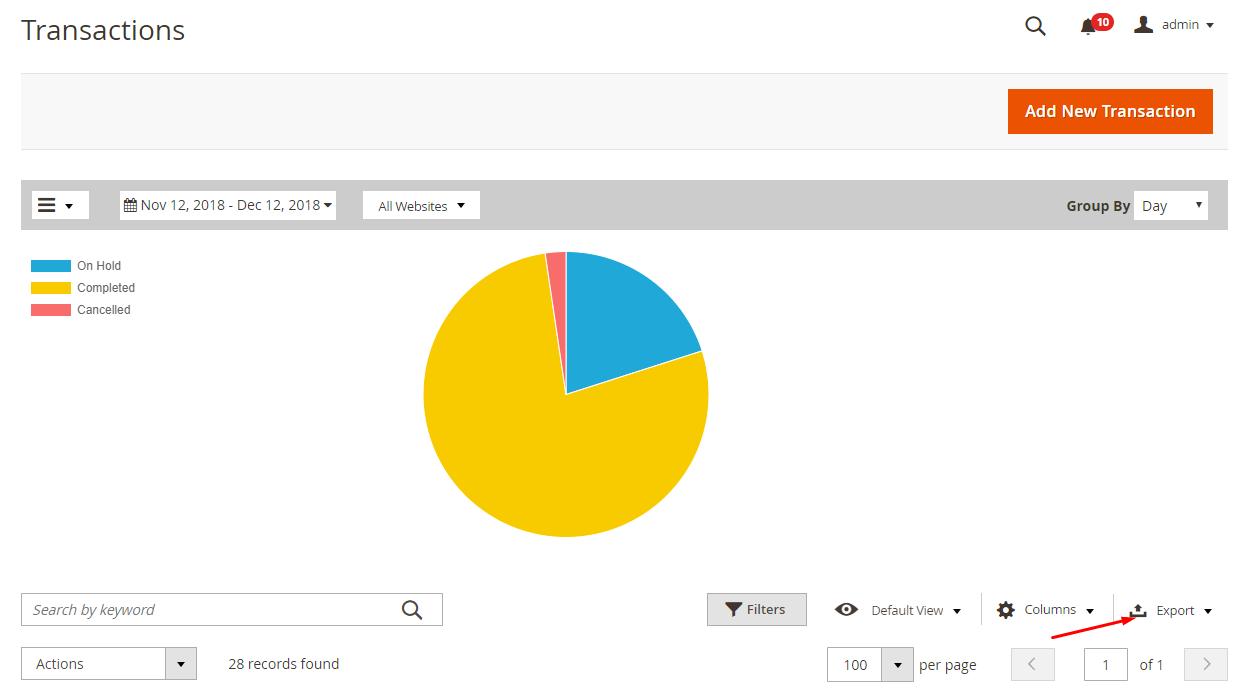The width and height of the screenshot is (1249, 694).
Task: Open the Group By Day dropdown
Action: pyautogui.click(x=1171, y=206)
